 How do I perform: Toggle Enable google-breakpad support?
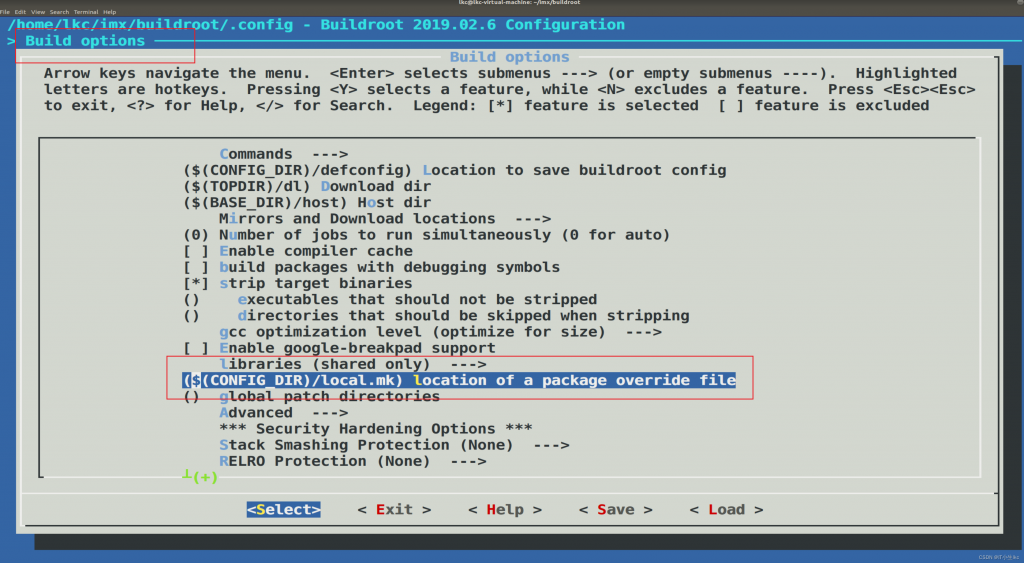(339, 348)
